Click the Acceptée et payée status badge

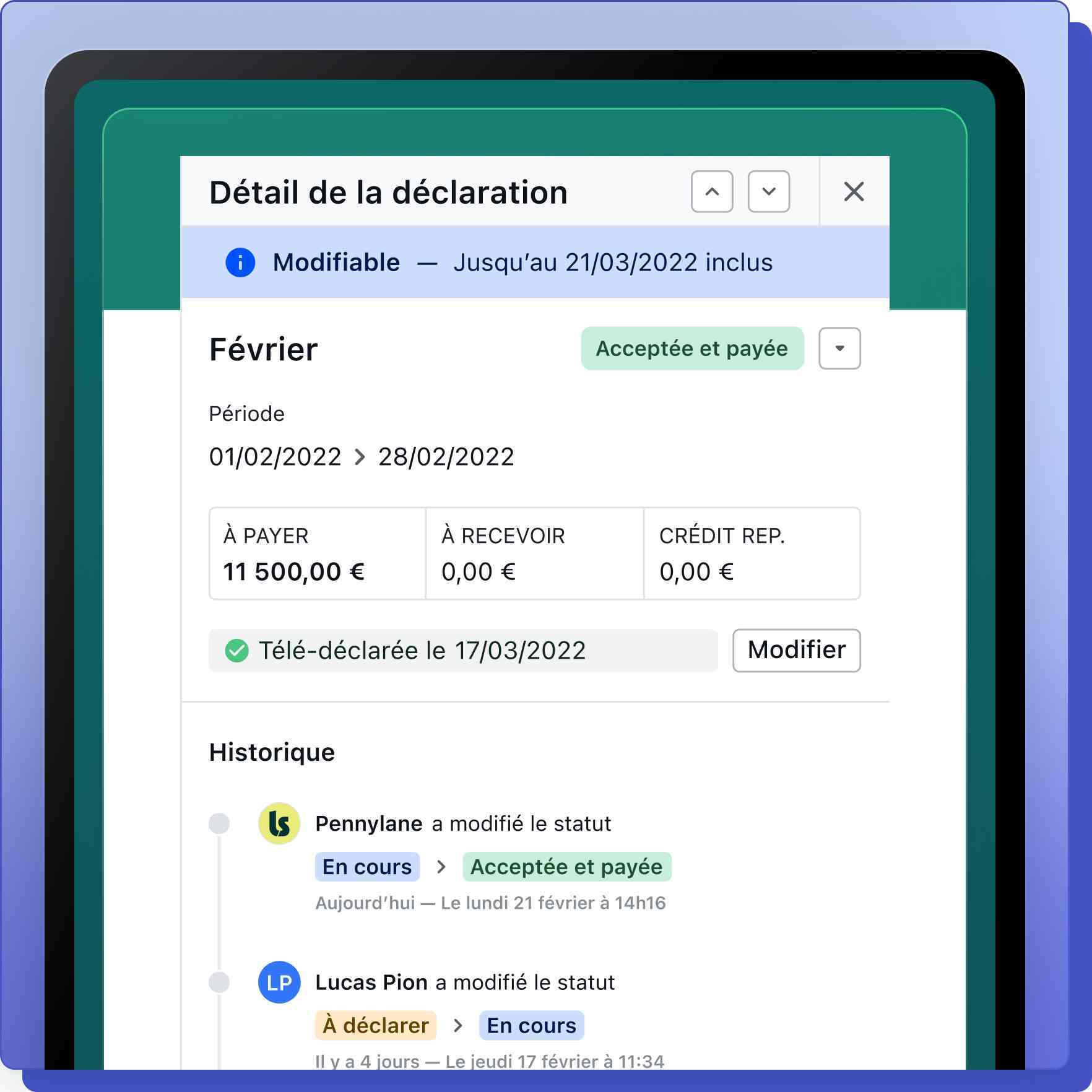click(692, 349)
